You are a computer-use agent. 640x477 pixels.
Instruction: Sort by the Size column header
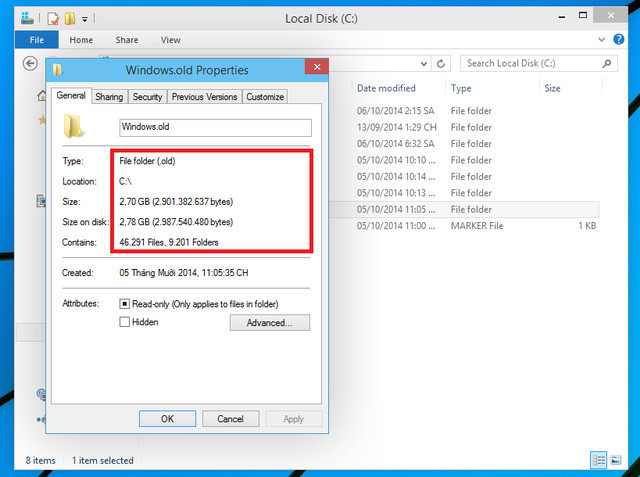click(x=552, y=88)
